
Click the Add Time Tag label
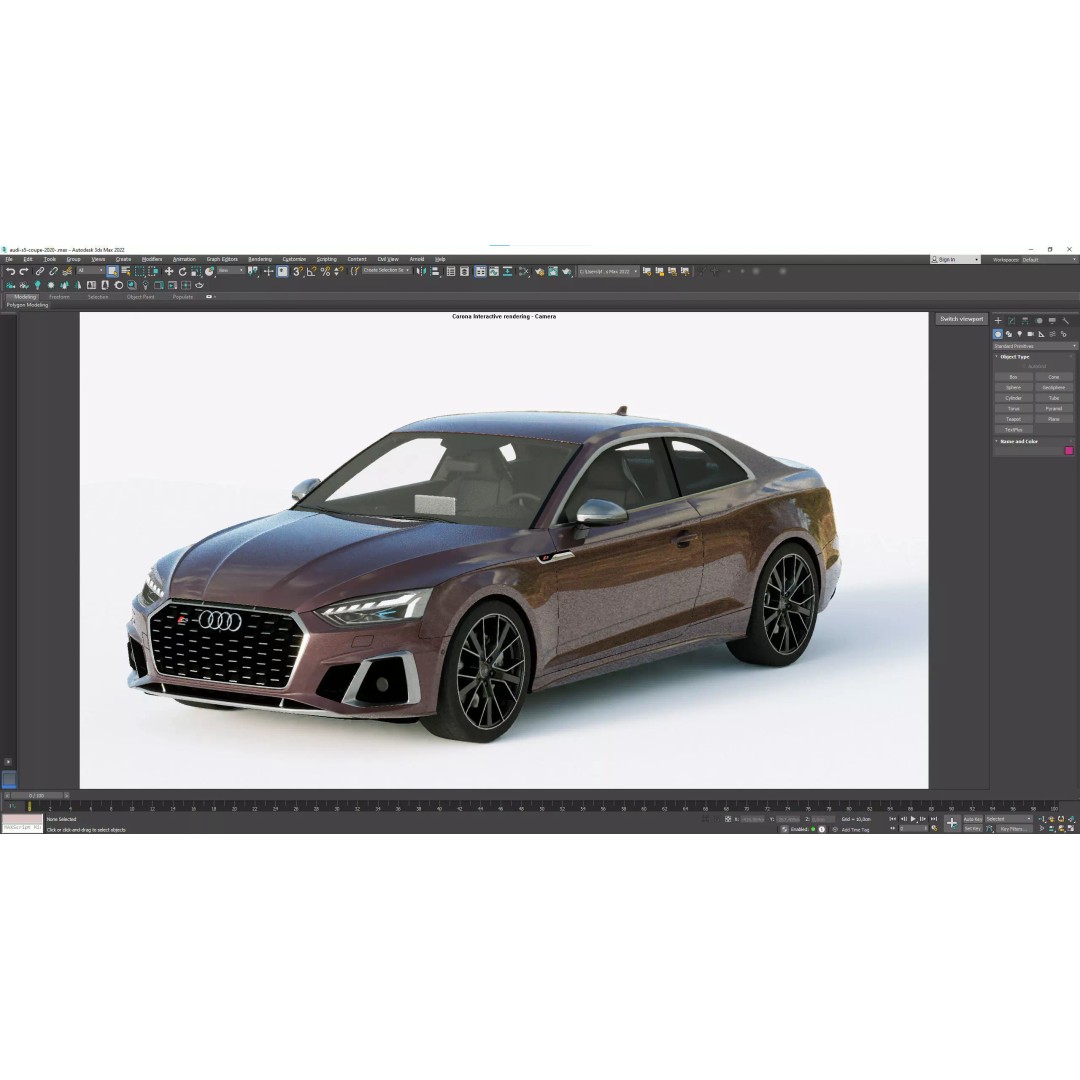[x=855, y=830]
